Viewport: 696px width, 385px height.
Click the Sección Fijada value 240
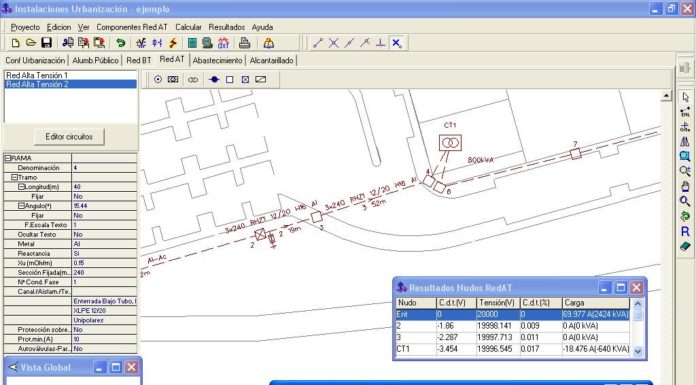coord(104,273)
